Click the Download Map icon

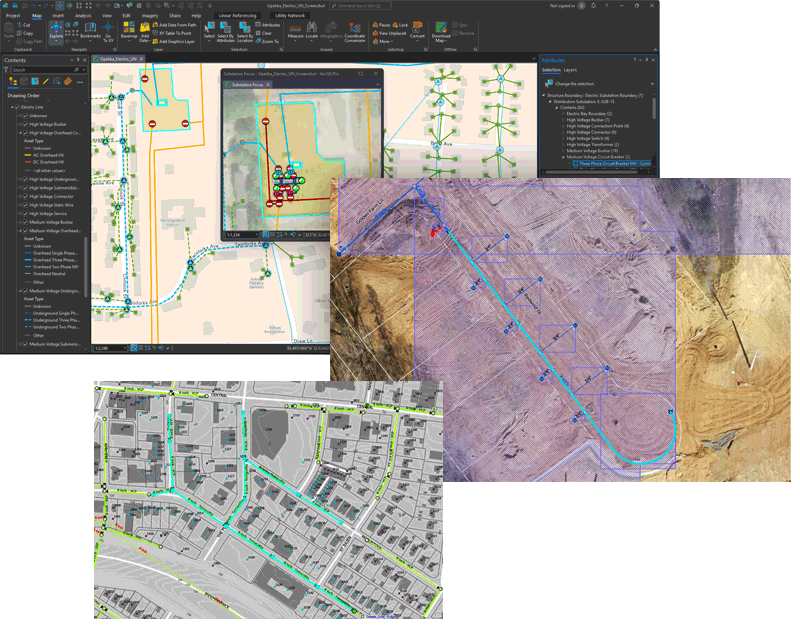[x=441, y=36]
